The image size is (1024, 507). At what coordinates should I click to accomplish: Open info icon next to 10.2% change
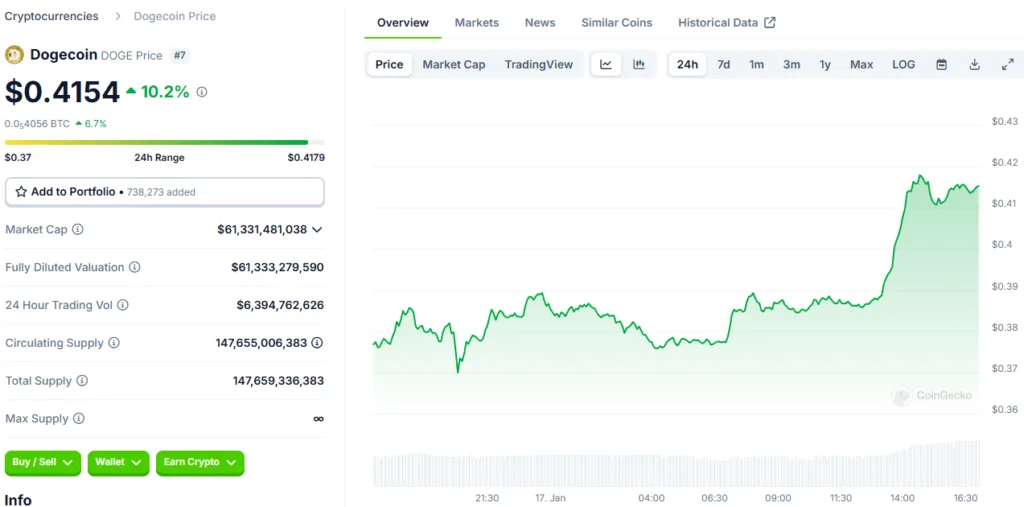coord(202,92)
